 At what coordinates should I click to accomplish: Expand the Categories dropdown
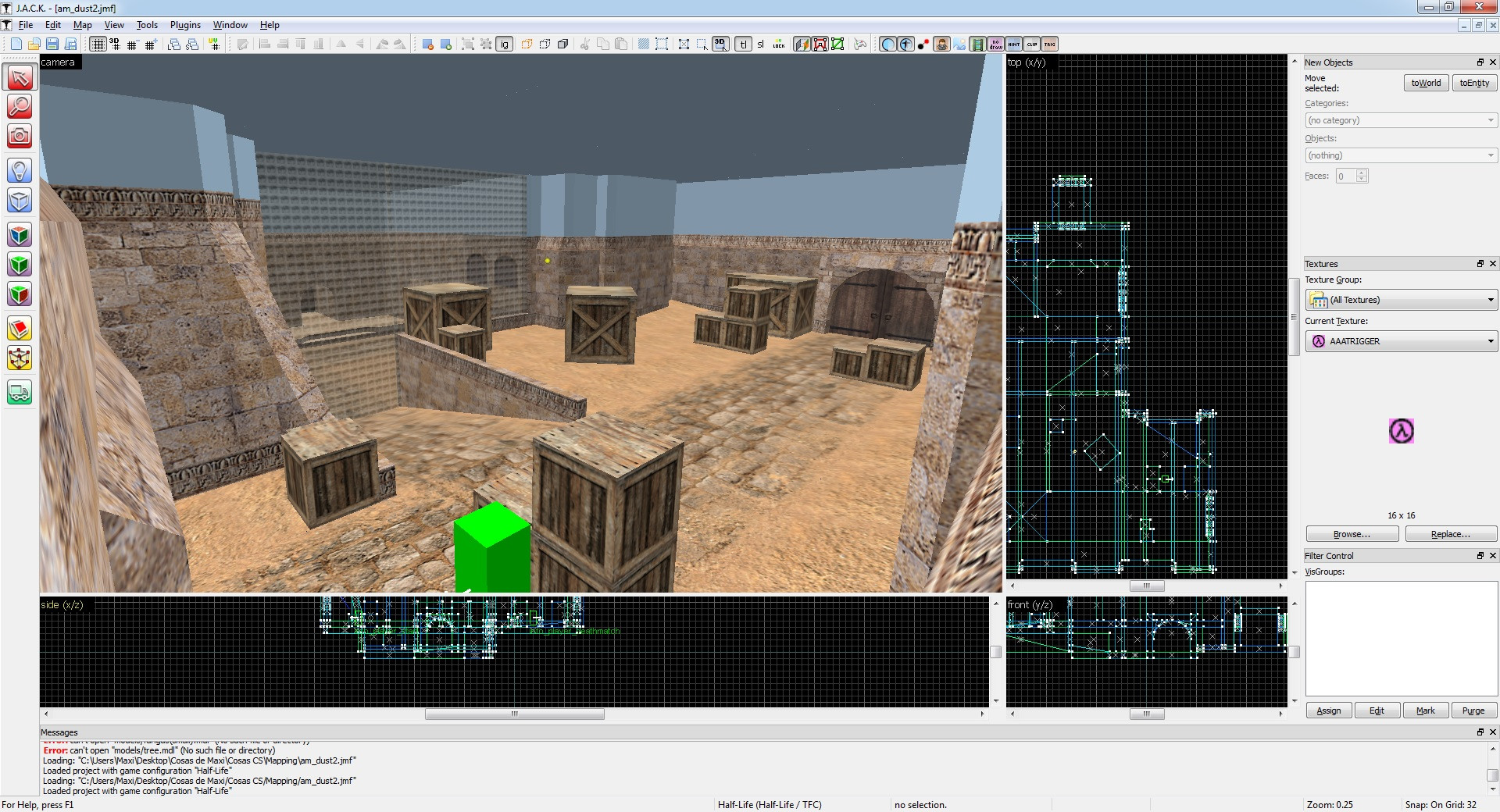pyautogui.click(x=1402, y=120)
